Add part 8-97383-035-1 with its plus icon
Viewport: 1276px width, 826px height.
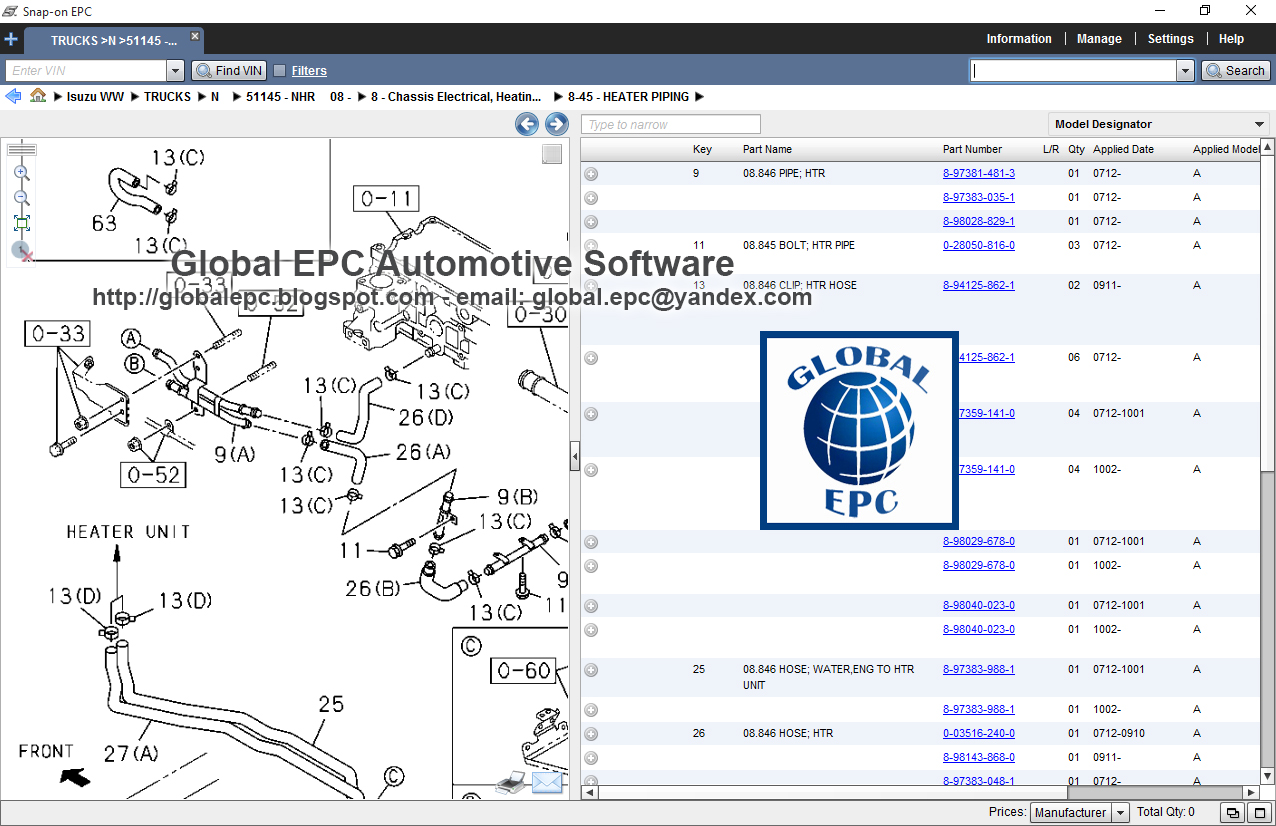(591, 198)
